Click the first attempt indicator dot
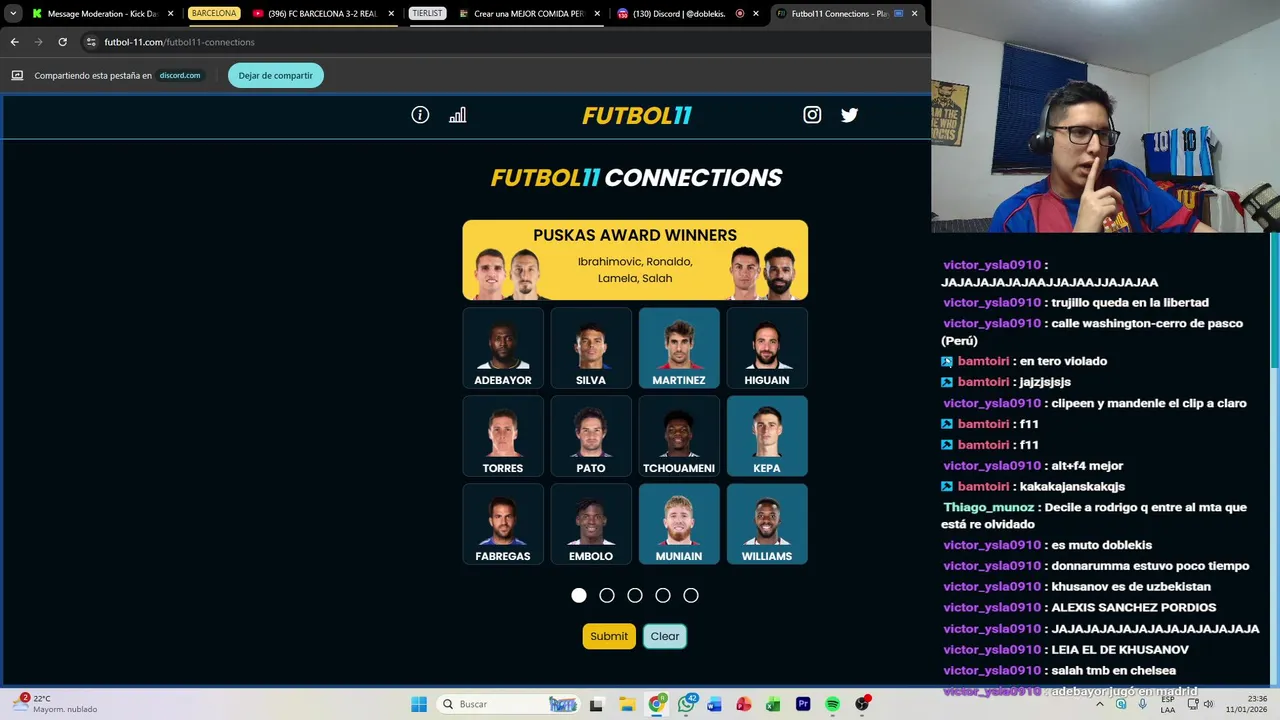This screenshot has width=1280, height=720. pyautogui.click(x=579, y=595)
